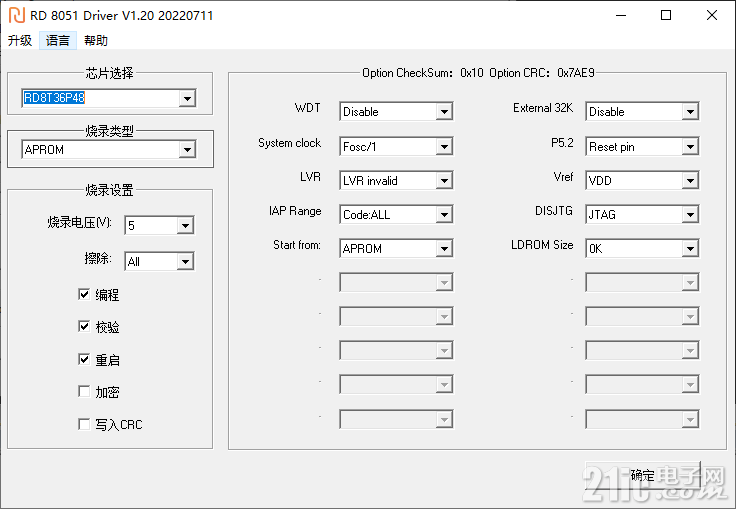This screenshot has height=509, width=736.
Task: Maximize the RD 8051 Driver window
Action: tap(666, 15)
